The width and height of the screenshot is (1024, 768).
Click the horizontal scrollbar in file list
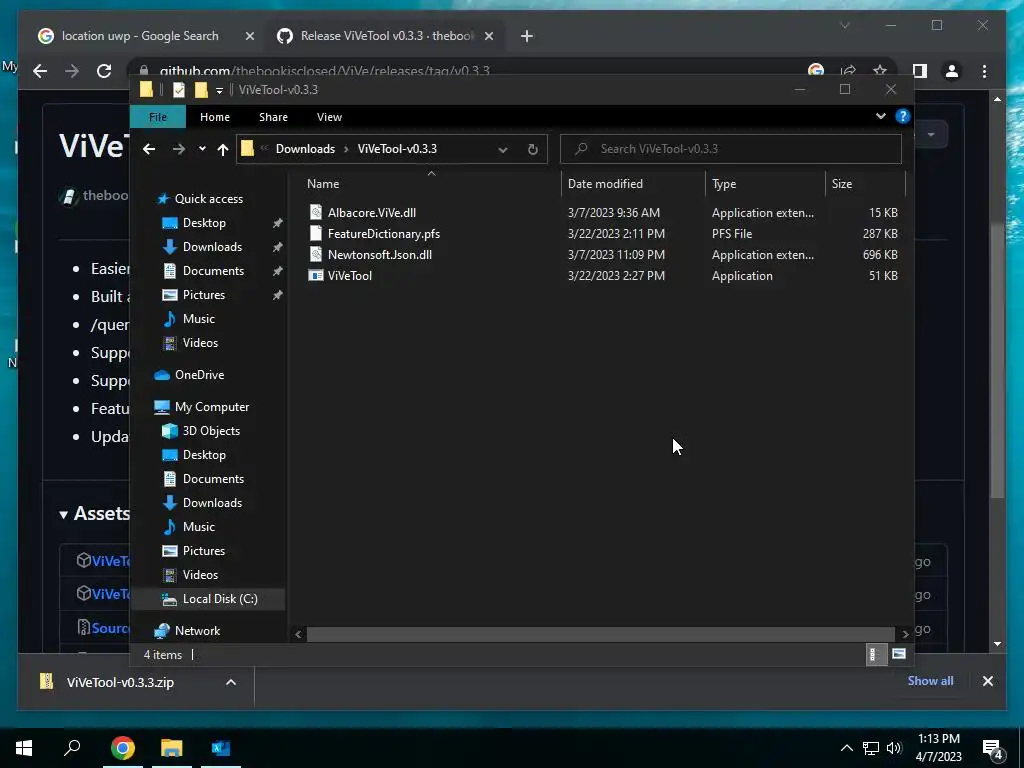pos(600,634)
